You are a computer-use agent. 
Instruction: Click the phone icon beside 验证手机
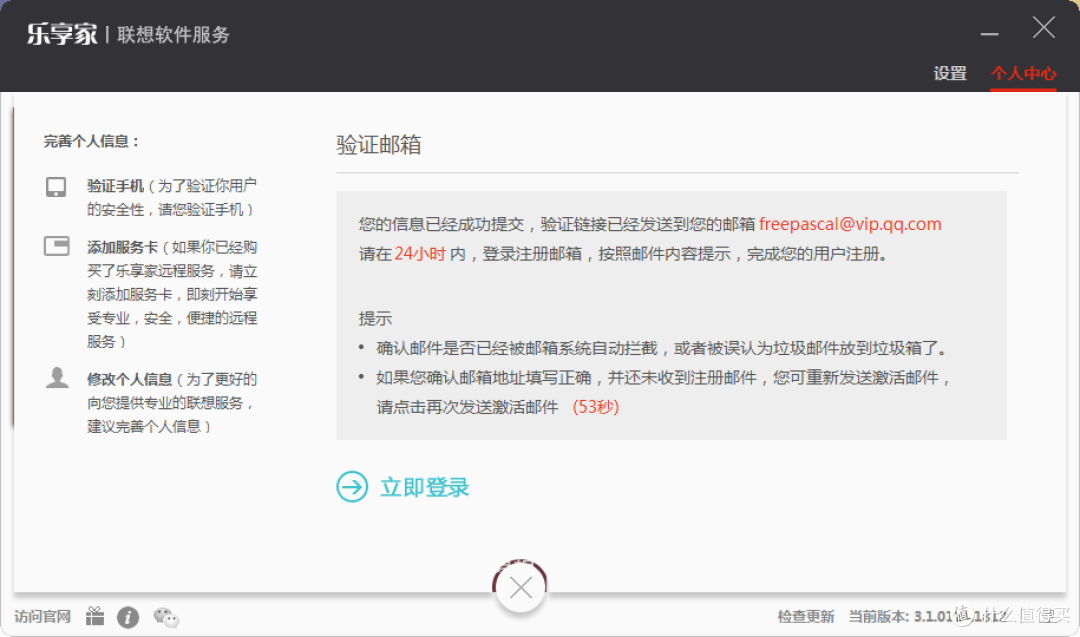pyautogui.click(x=56, y=187)
